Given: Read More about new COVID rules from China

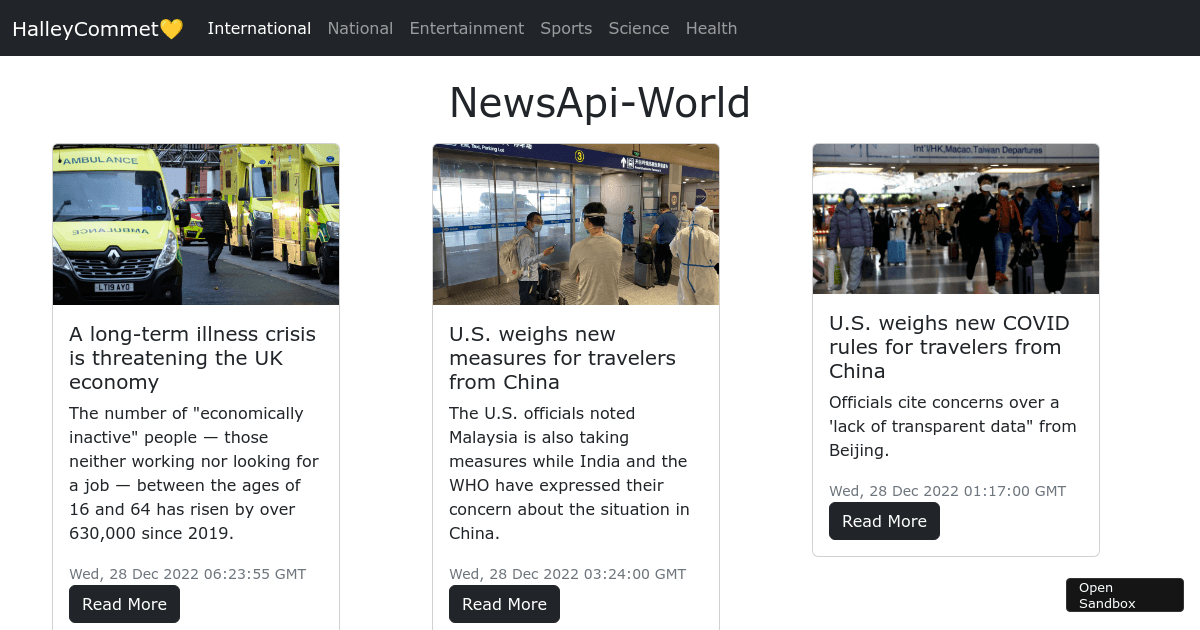Looking at the screenshot, I should pos(884,521).
